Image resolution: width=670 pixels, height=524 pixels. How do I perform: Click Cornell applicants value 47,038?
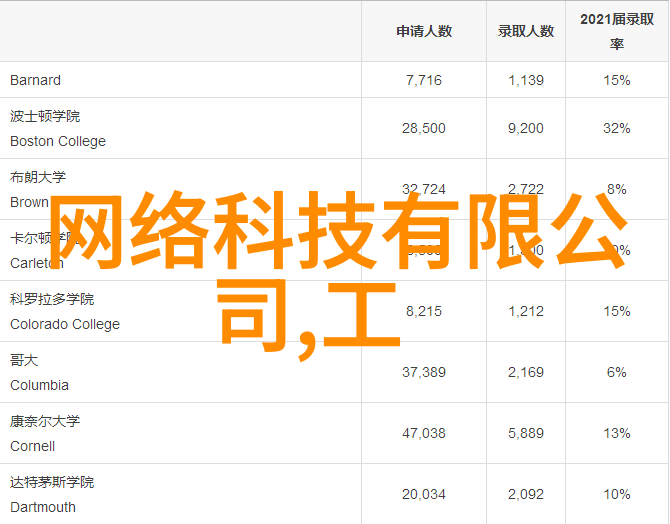424,433
